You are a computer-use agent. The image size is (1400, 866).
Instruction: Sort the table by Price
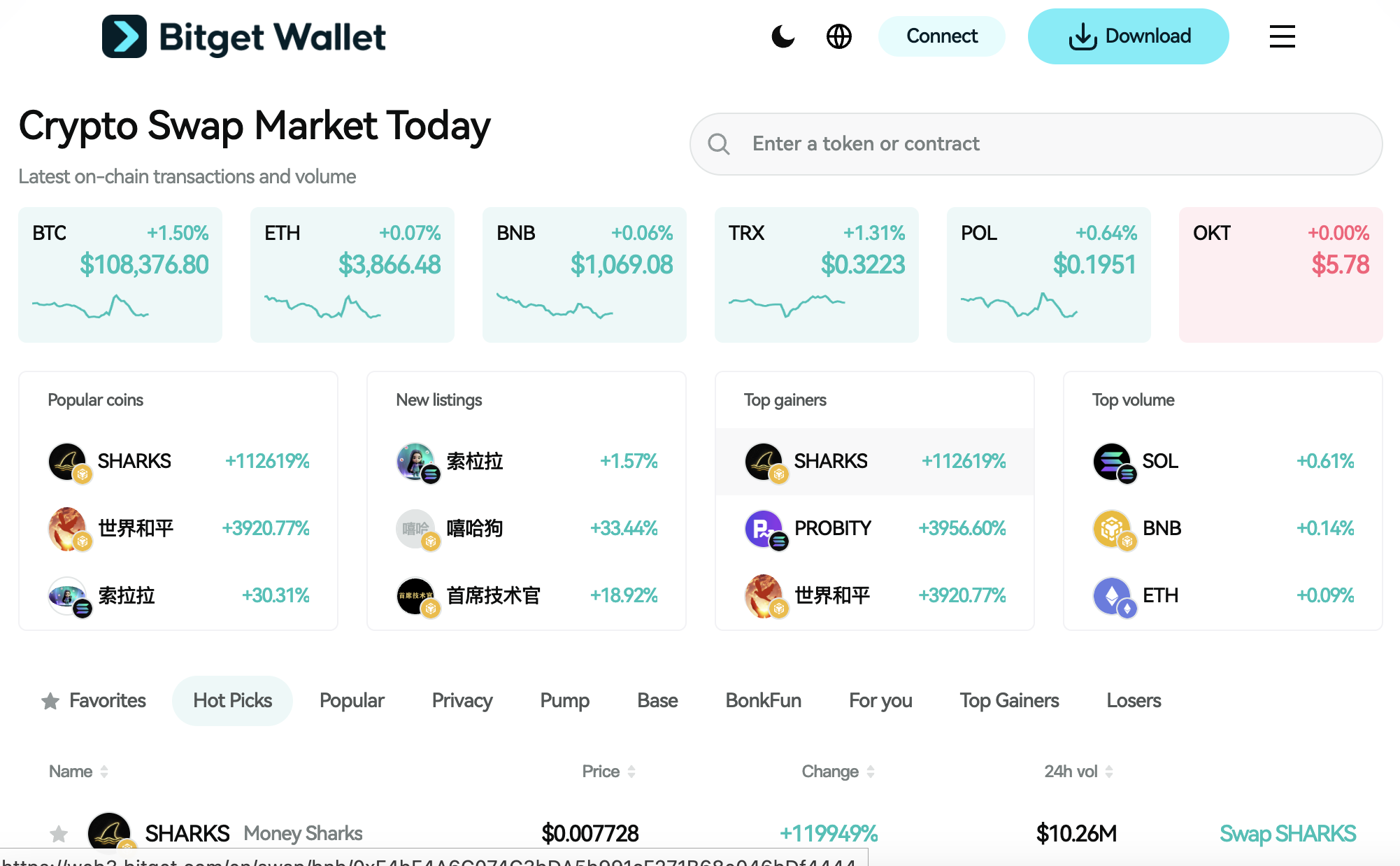(x=608, y=772)
